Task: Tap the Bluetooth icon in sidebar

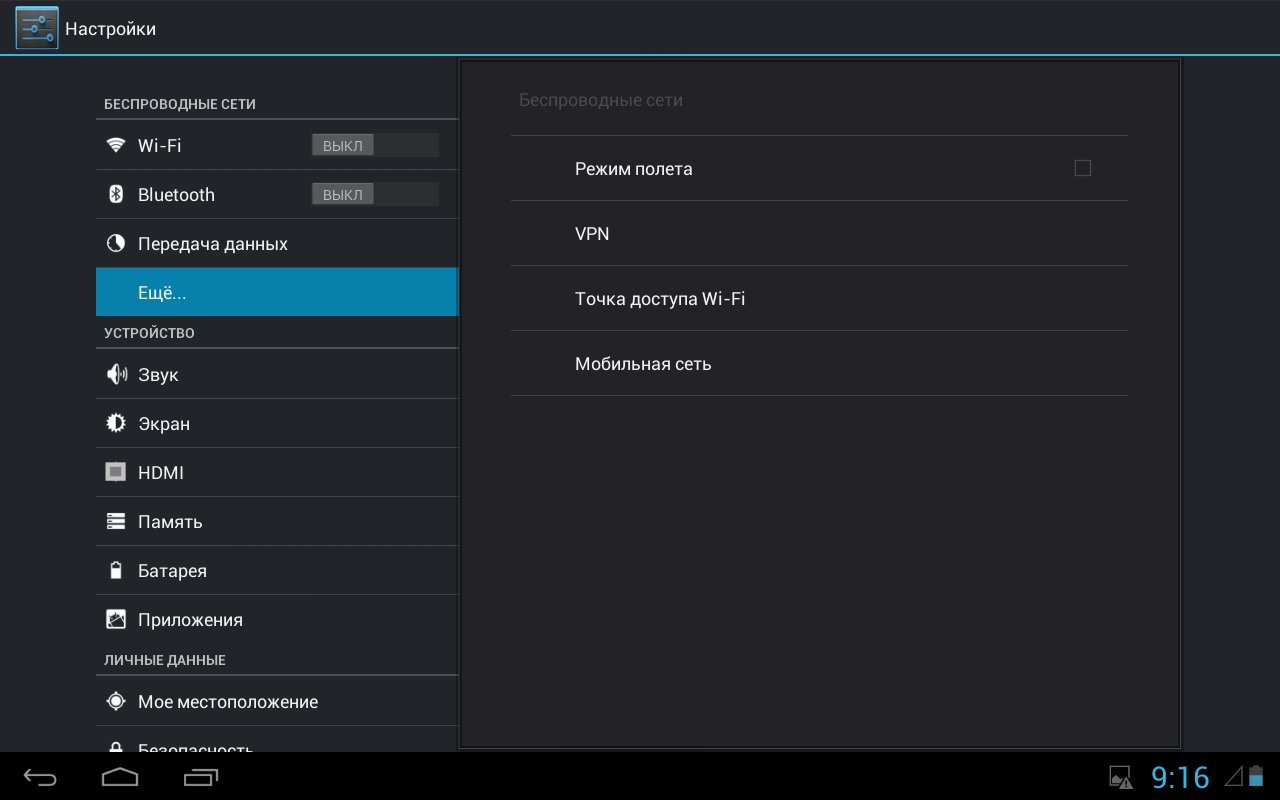Action: (x=116, y=194)
